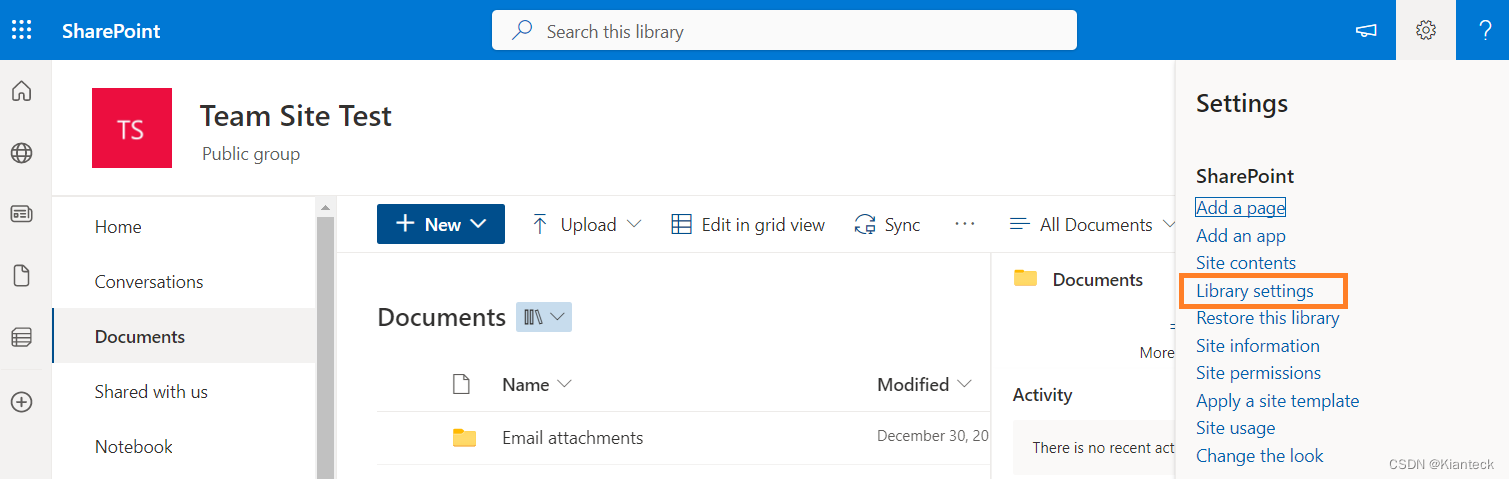This screenshot has width=1509, height=479.
Task: Click the library view icon next to Documents heading
Action: pyautogui.click(x=544, y=317)
